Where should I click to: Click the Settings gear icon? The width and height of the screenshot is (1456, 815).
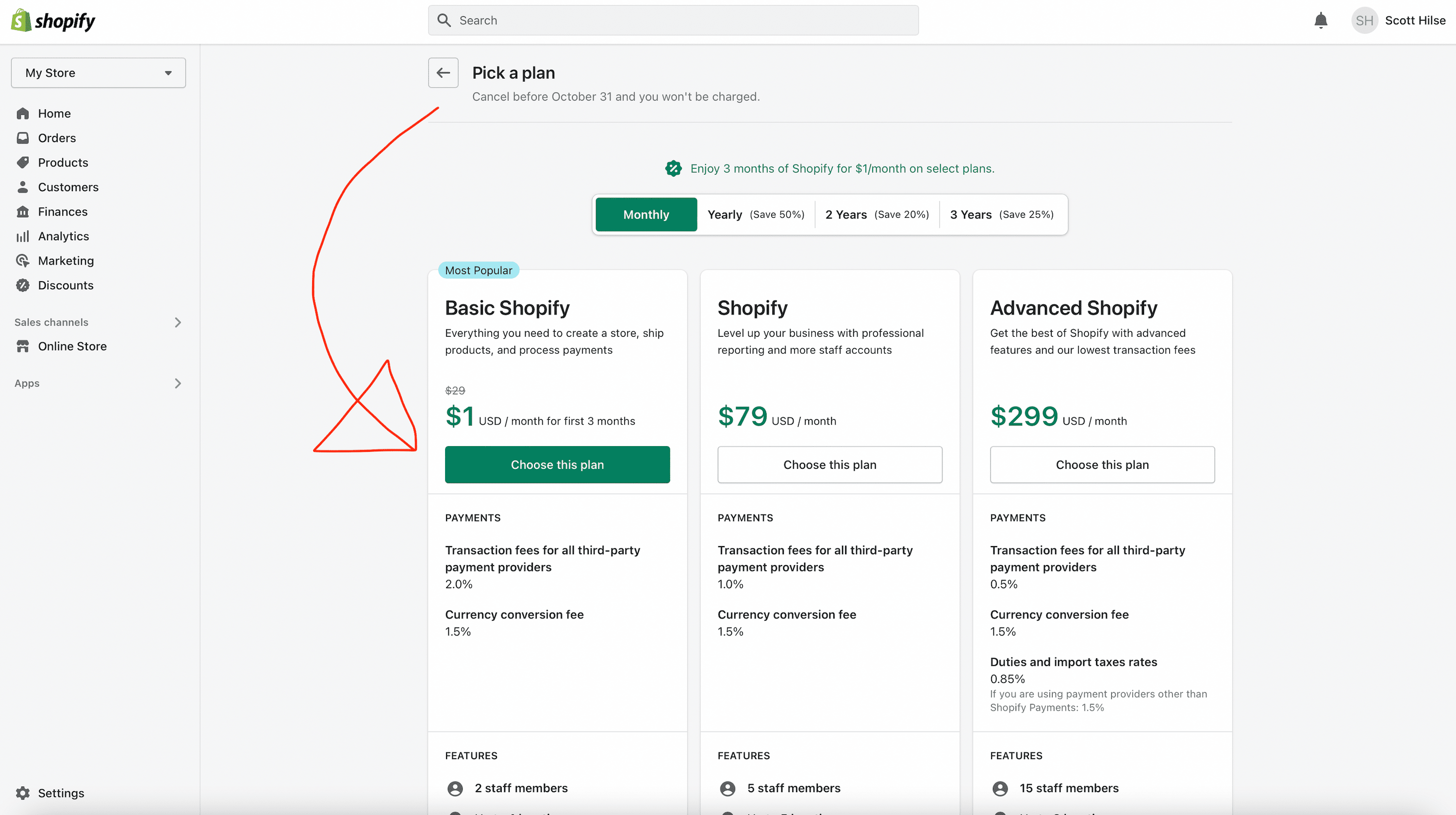(x=23, y=793)
